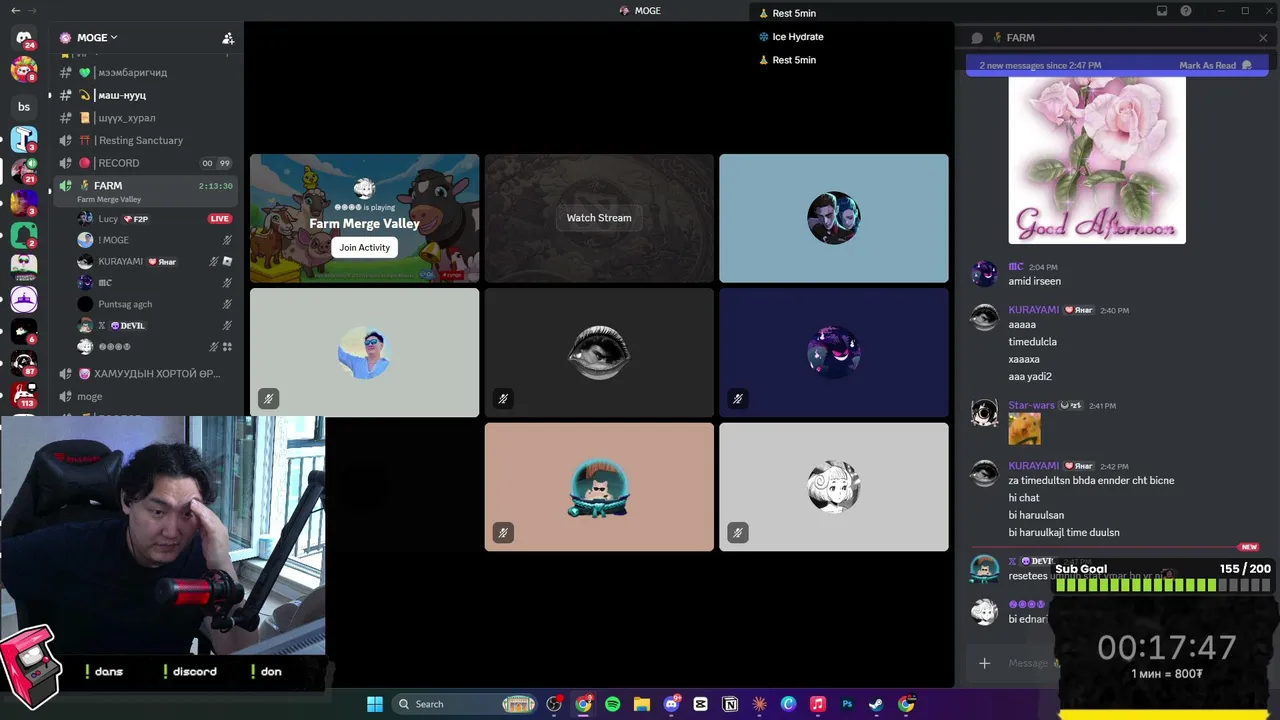
Task: Open the Discord help icon
Action: point(1186,11)
